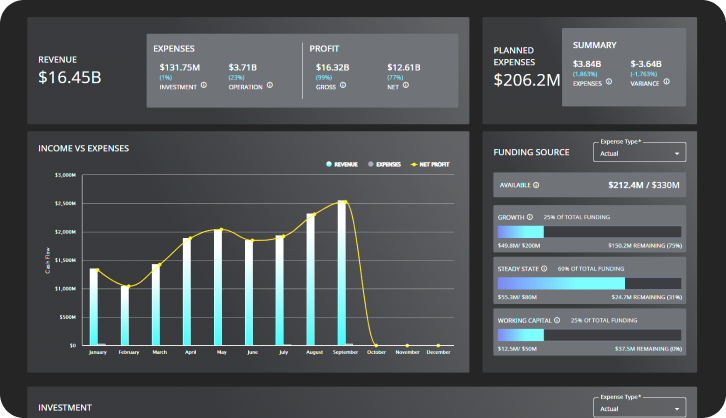Click the Operation info icon under Expenses
Viewport: 726px width, 418px height.
tap(271, 86)
